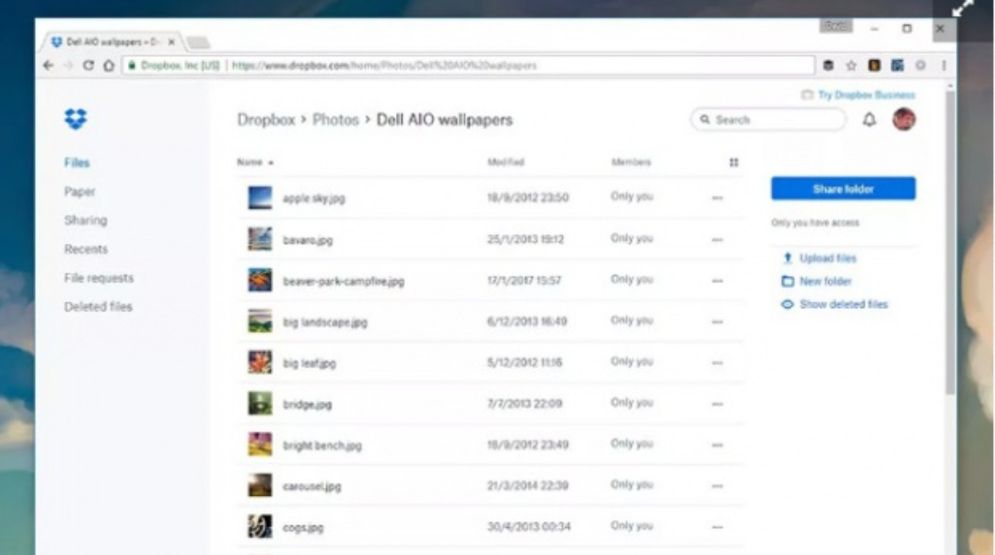Viewport: 995px width, 555px height.
Task: Open Recents in the sidebar
Action: click(x=86, y=249)
